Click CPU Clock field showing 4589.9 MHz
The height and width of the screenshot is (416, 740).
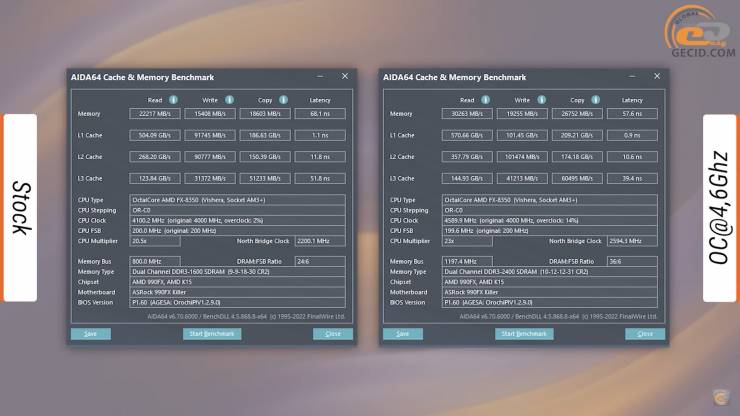point(549,221)
